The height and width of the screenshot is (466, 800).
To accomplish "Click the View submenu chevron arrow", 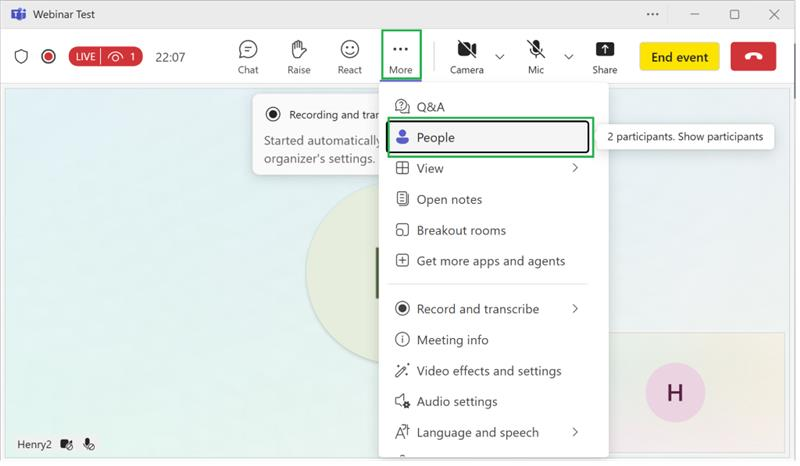I will pos(575,168).
